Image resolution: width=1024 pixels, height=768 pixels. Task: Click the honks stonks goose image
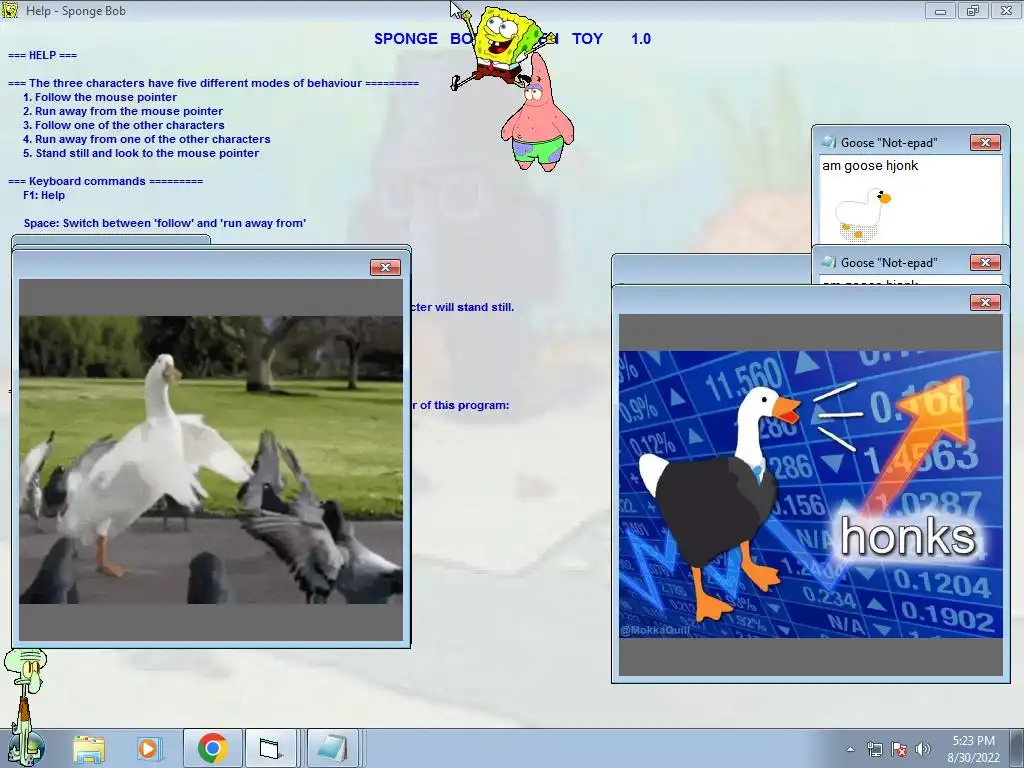point(810,494)
